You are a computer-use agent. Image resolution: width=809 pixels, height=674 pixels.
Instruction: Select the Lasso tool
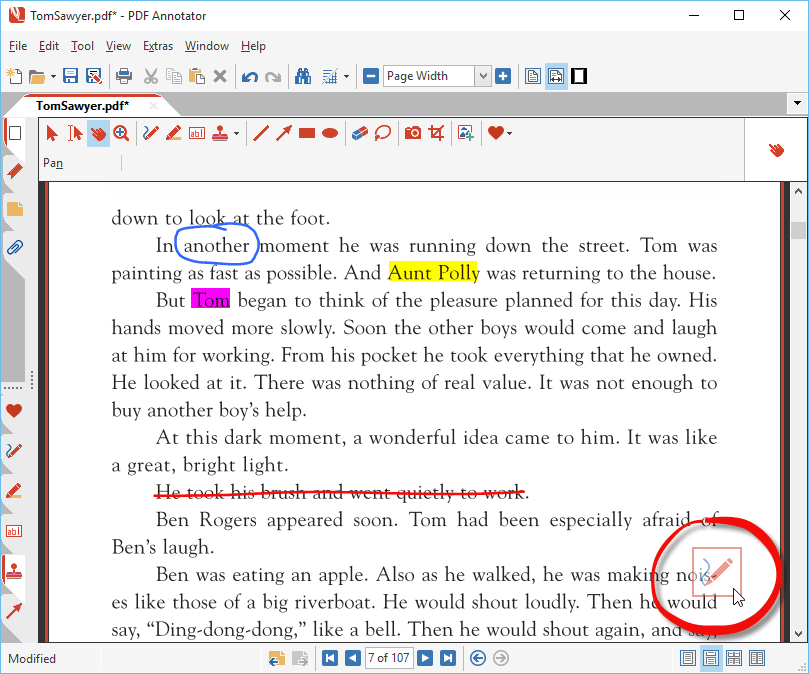coord(383,134)
